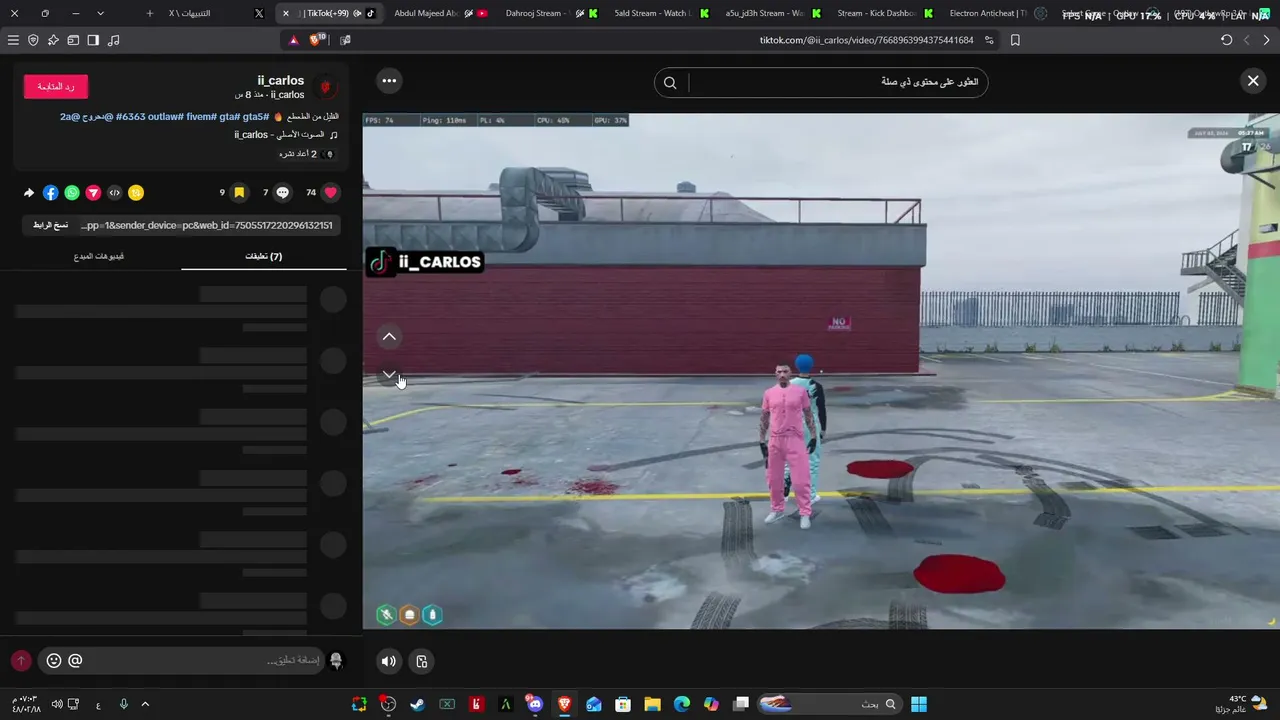Click the yellow repost icon
The width and height of the screenshot is (1280, 720).
[x=136, y=192]
